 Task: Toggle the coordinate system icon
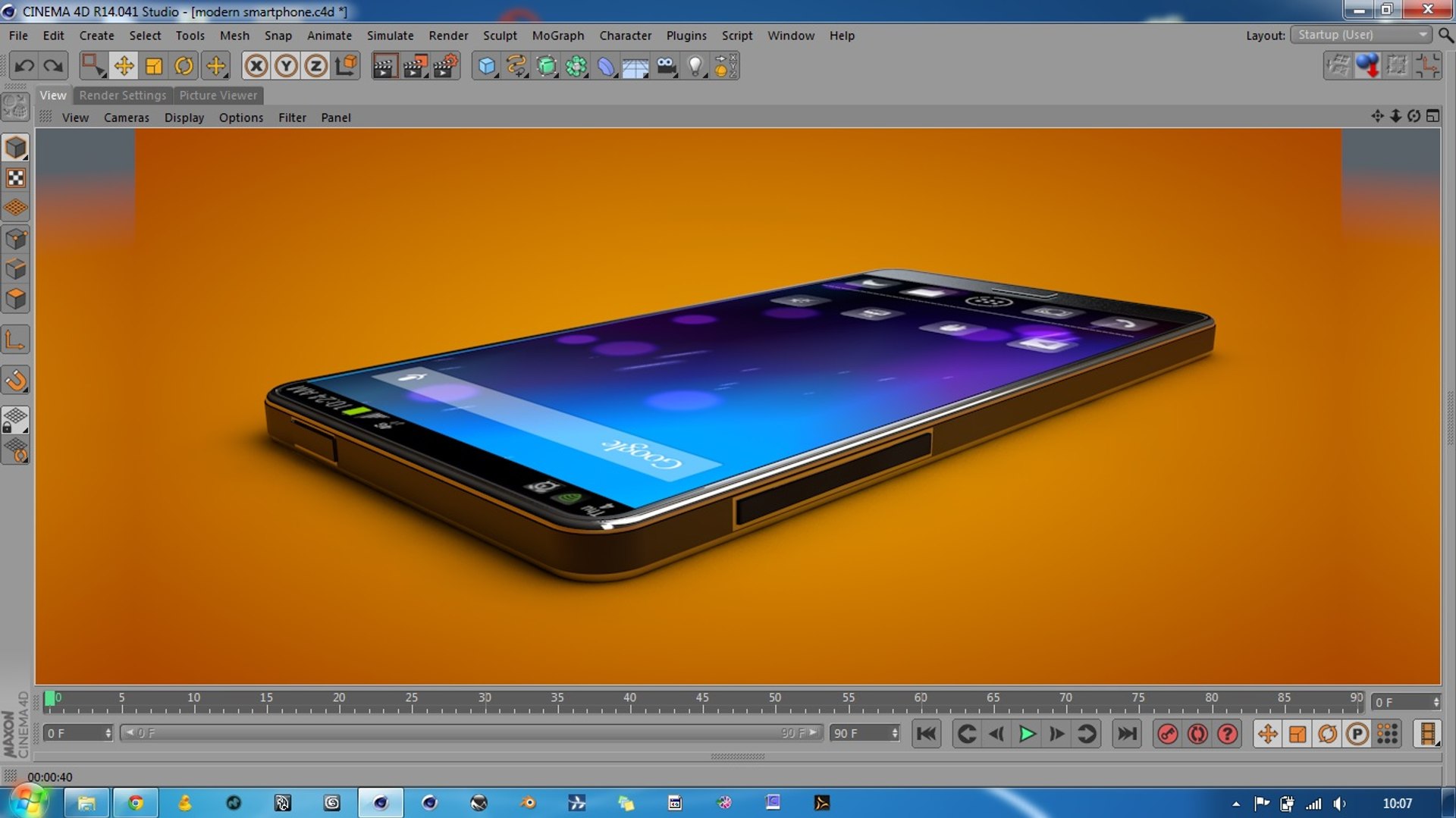(x=346, y=66)
